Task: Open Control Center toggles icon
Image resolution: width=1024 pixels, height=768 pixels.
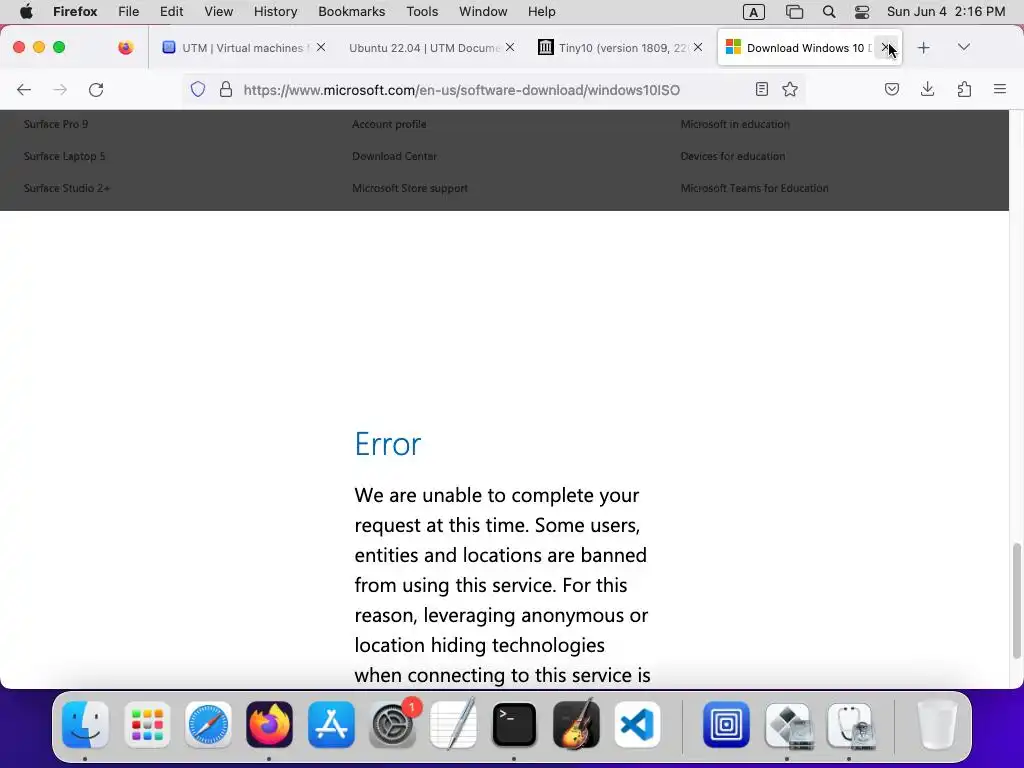Action: coord(862,12)
